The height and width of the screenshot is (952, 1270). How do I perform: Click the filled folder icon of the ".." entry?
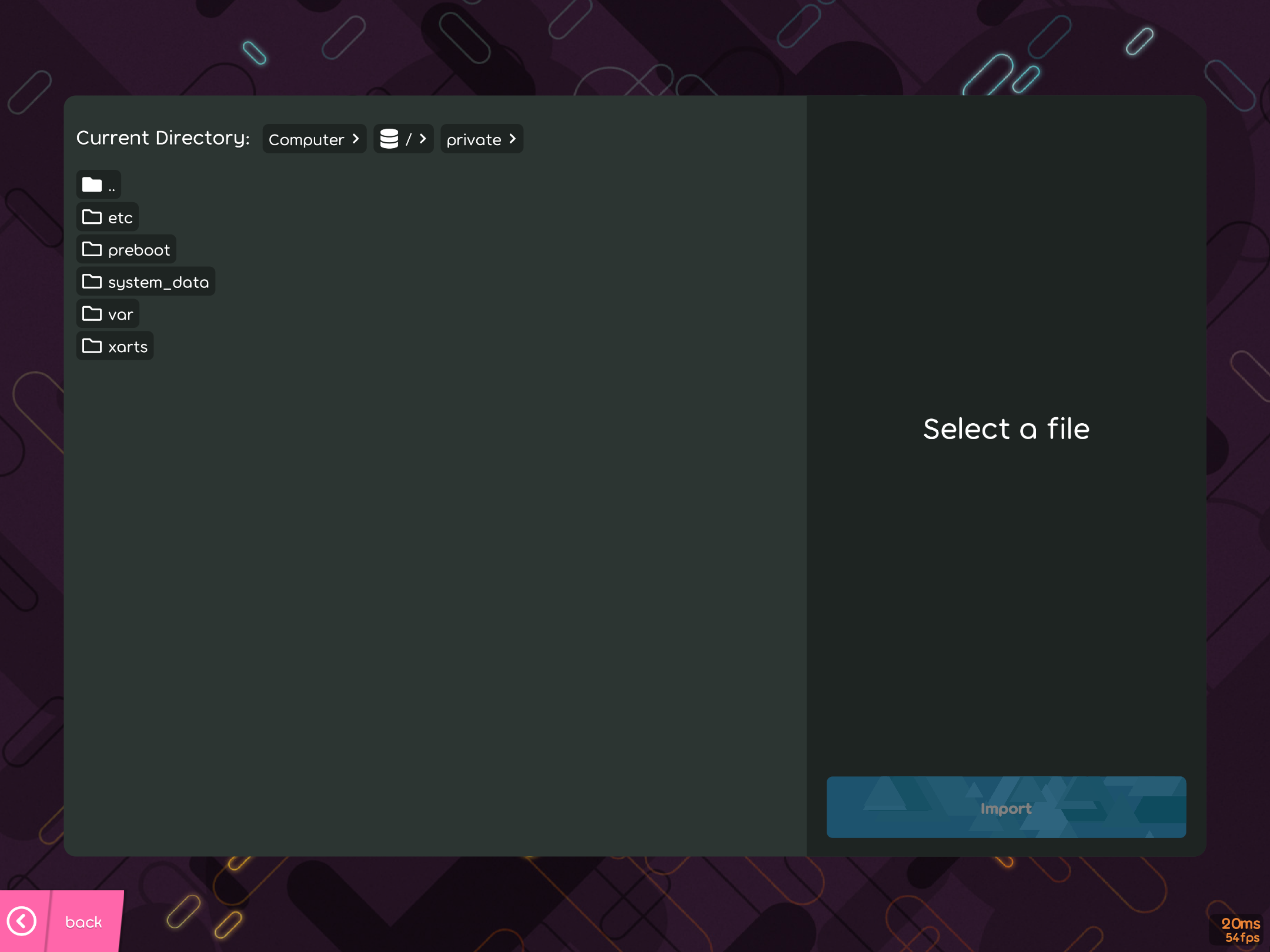(92, 184)
